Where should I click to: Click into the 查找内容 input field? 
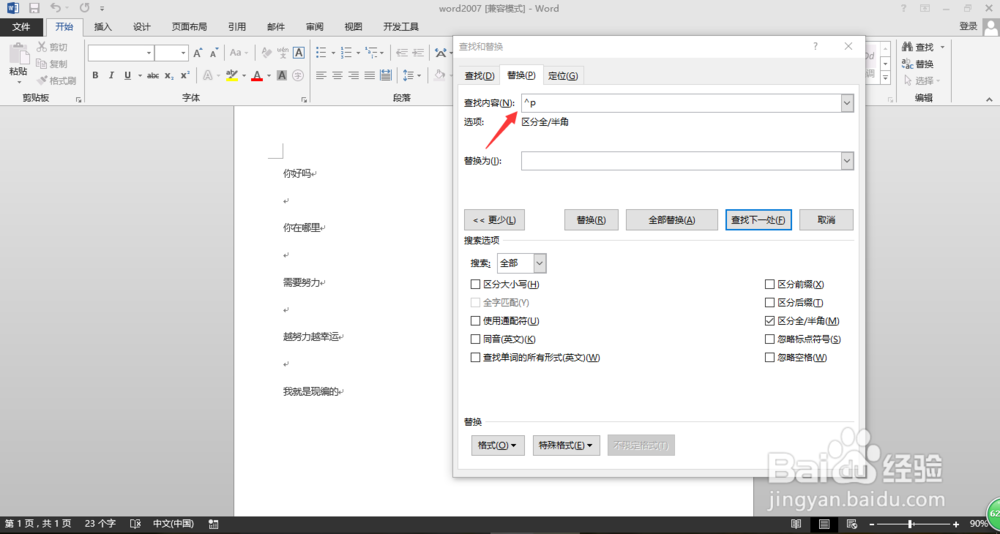point(681,103)
